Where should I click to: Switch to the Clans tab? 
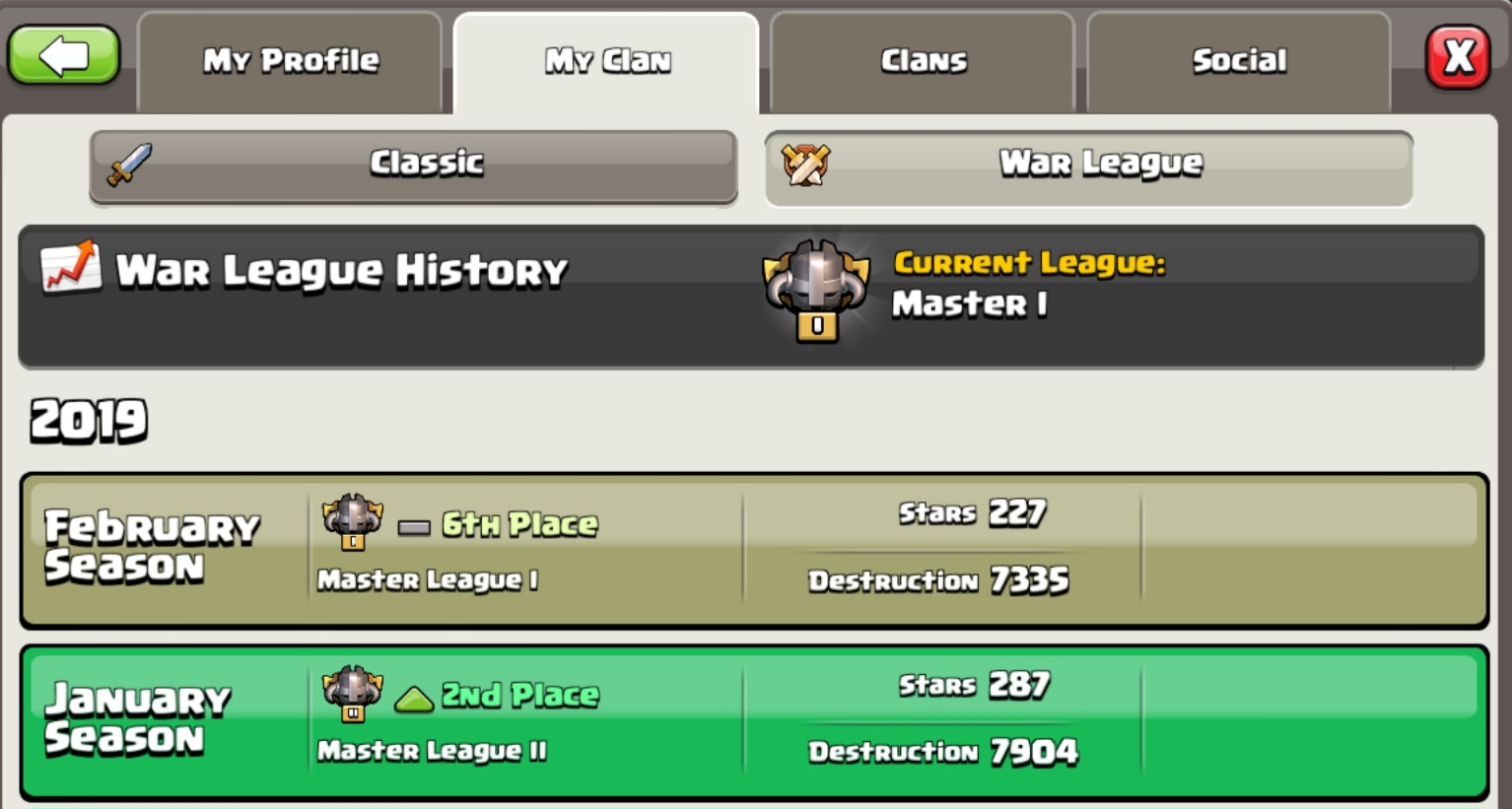pos(923,61)
